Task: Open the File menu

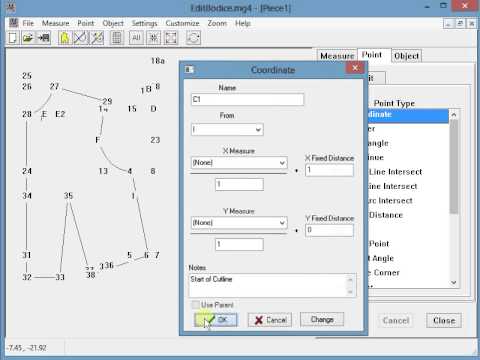Action: pos(28,23)
